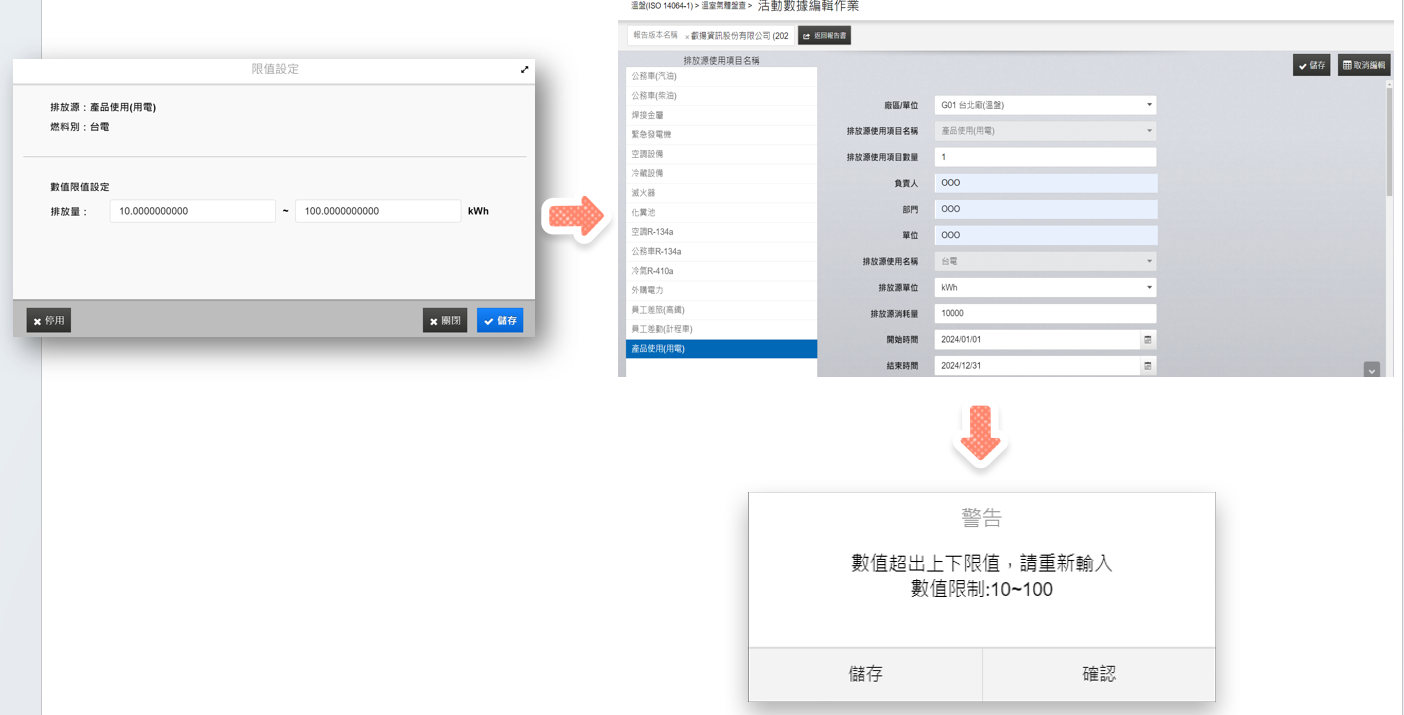Save limit settings with blue 儲存 button
The image size is (1404, 715).
pyautogui.click(x=500, y=321)
